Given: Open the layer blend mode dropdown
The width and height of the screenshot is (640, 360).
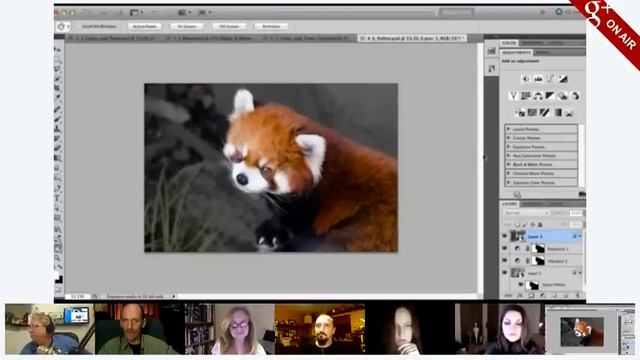Looking at the screenshot, I should pos(526,213).
